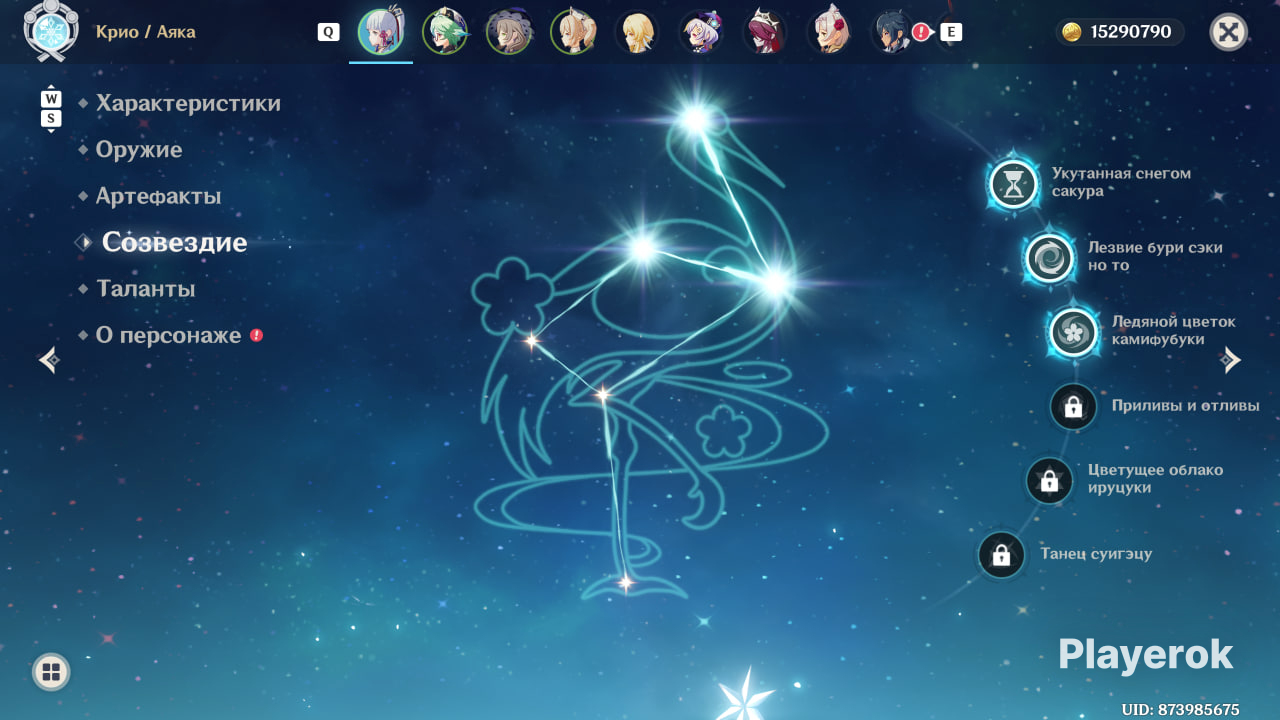The height and width of the screenshot is (720, 1280).
Task: Click the Cryo element emblem
Action: (x=50, y=30)
